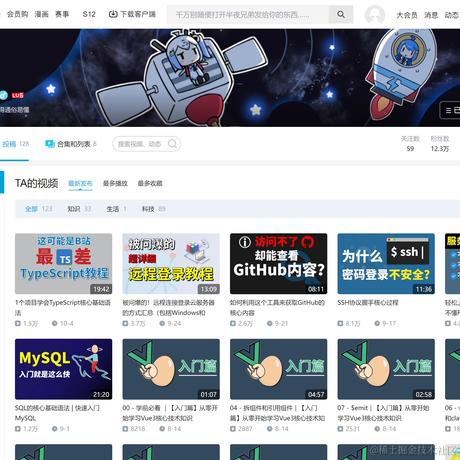Open the GitHub内容 video thumbnail
Screen dimensions: 460x460
[278, 264]
